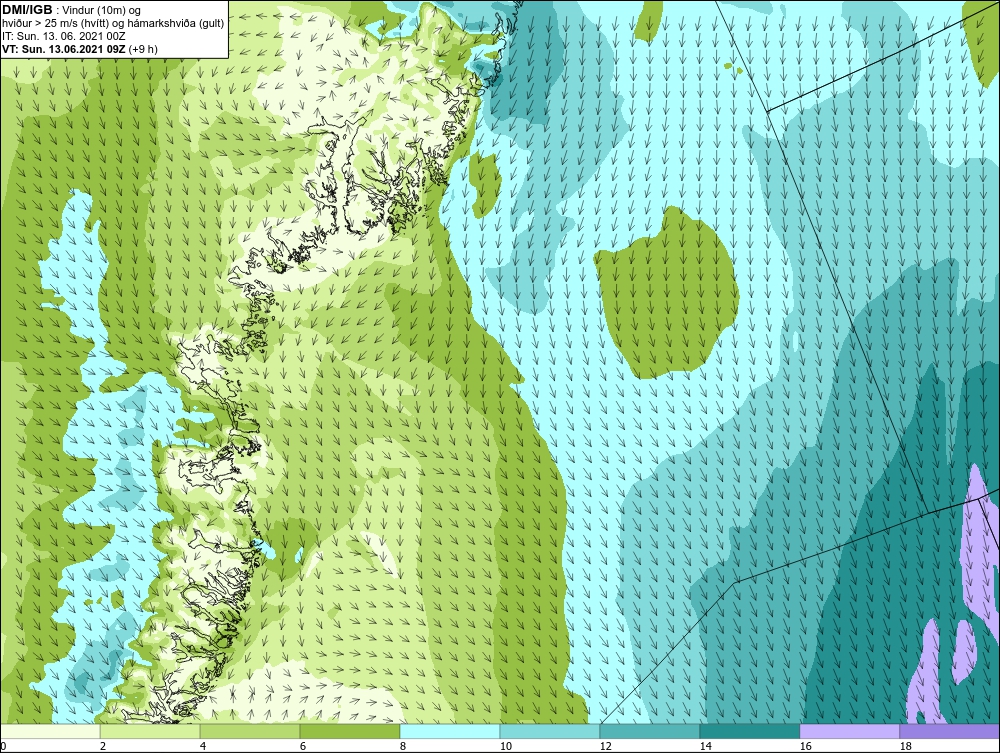Click legend label 10
Image resolution: width=1000 pixels, height=753 pixels.
[506, 746]
